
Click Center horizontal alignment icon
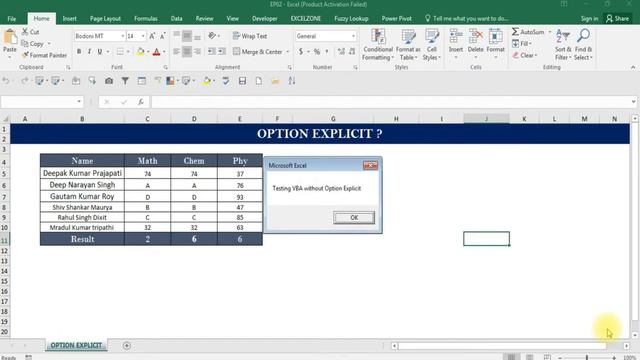[x=187, y=52]
